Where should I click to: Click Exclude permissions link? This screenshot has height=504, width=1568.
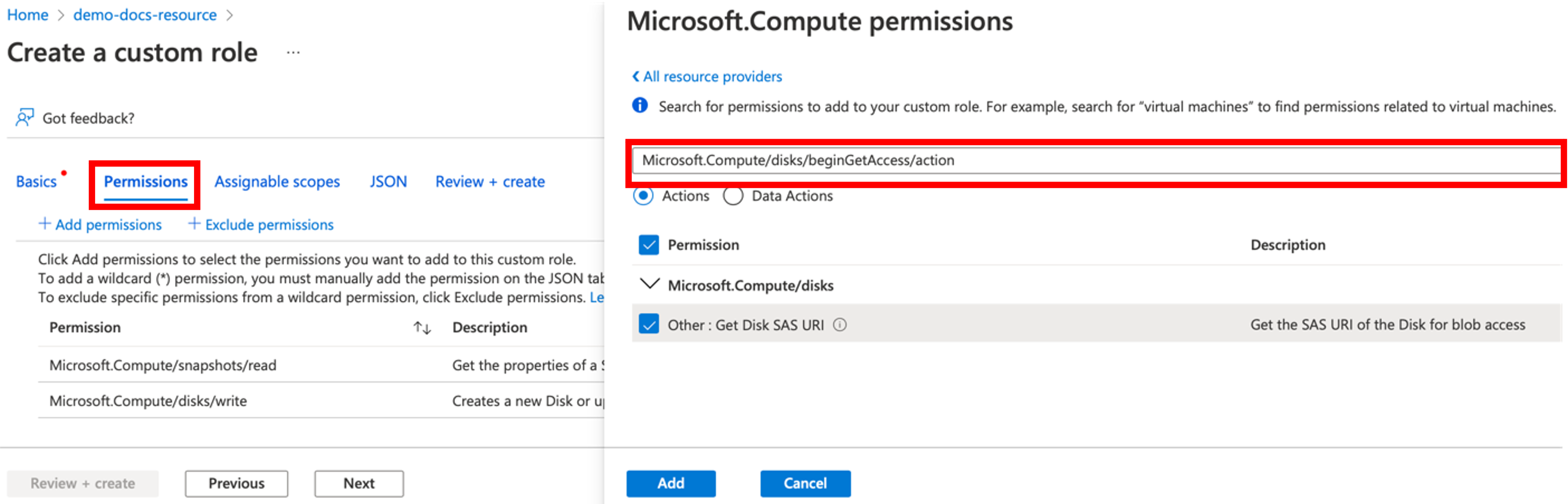pos(269,224)
